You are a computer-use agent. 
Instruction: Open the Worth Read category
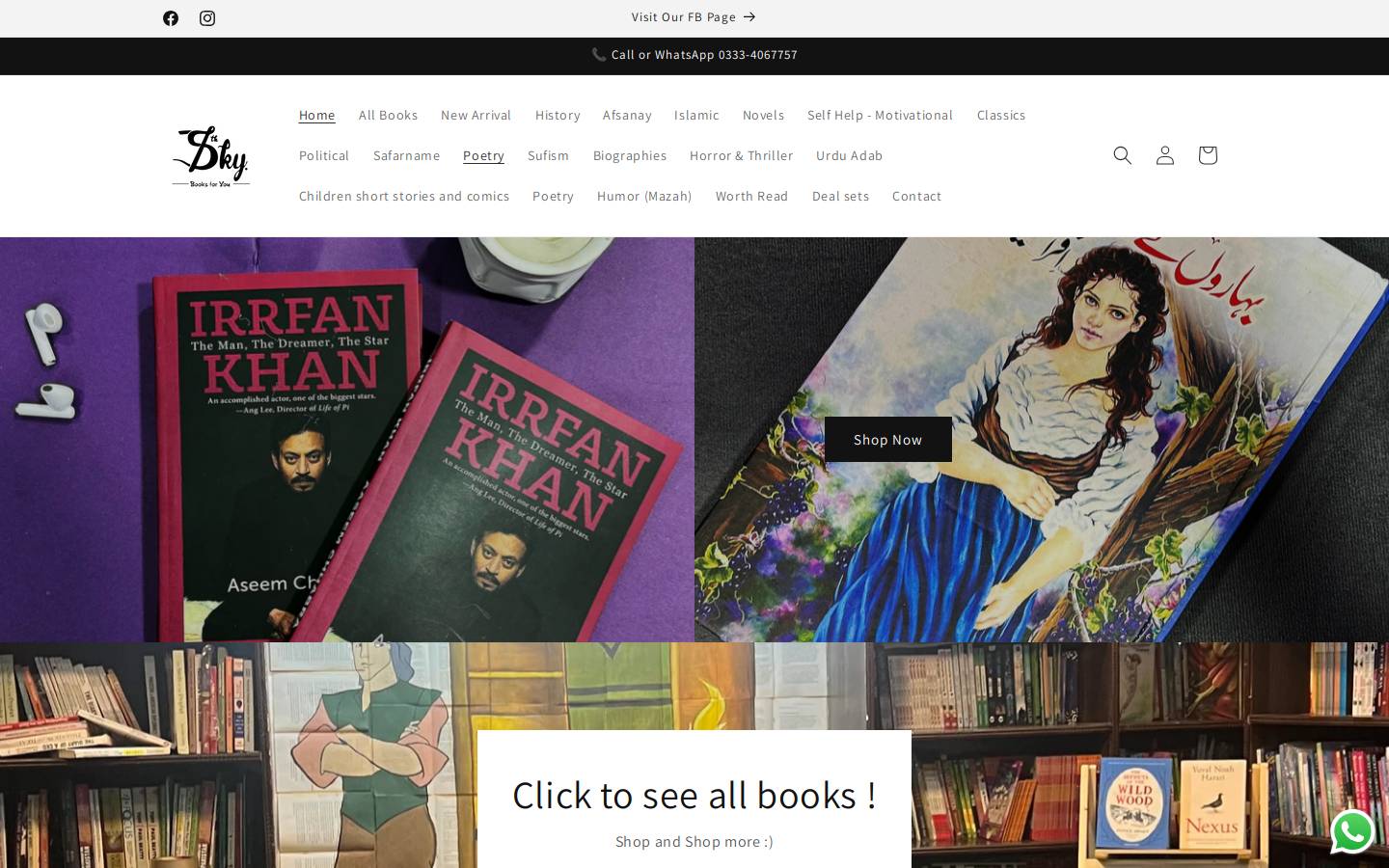point(751,196)
